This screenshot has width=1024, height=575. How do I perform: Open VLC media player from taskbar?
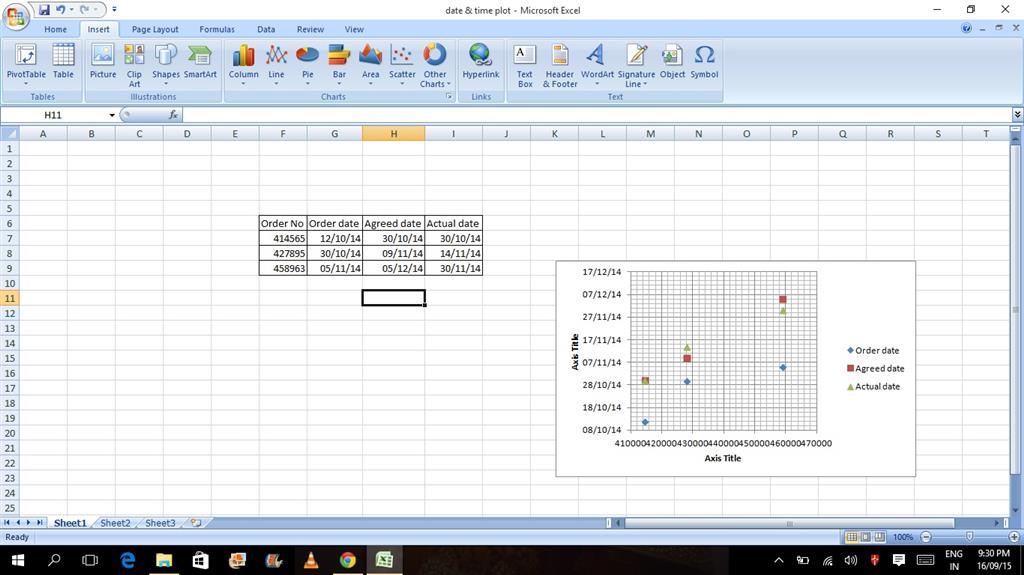pos(312,560)
